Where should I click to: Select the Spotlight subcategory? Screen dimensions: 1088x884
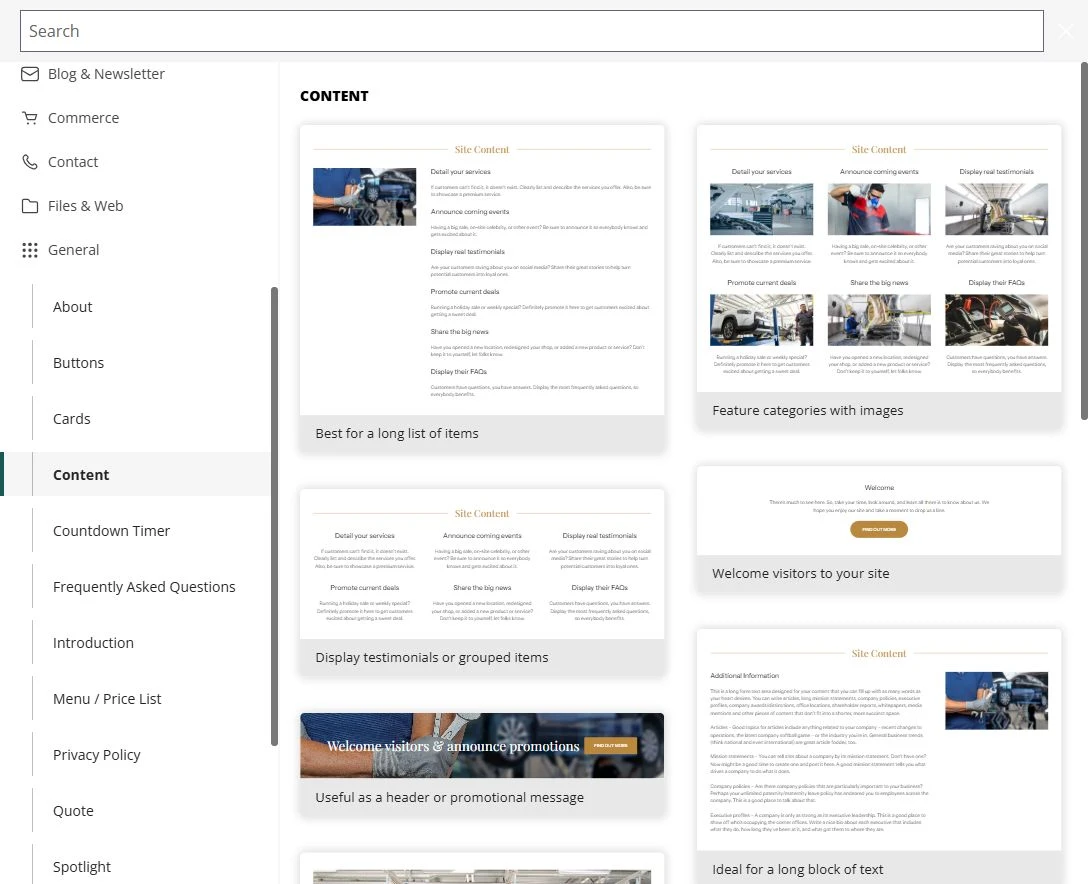coord(82,867)
